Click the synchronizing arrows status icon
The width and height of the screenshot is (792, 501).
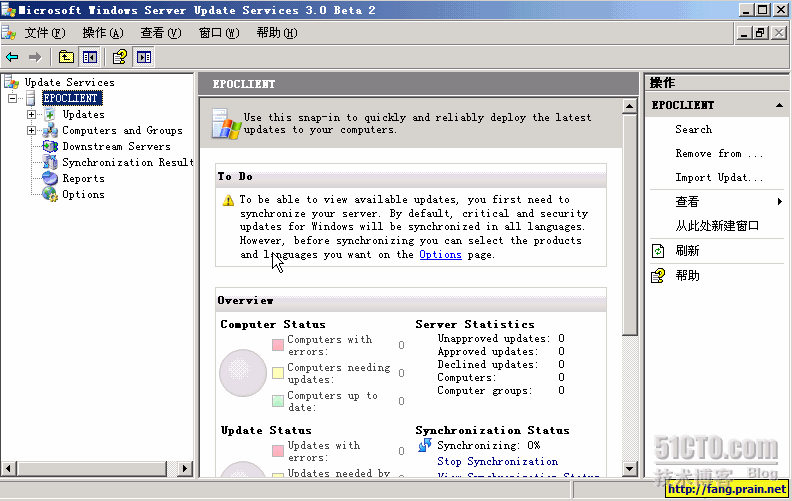pyautogui.click(x=425, y=445)
